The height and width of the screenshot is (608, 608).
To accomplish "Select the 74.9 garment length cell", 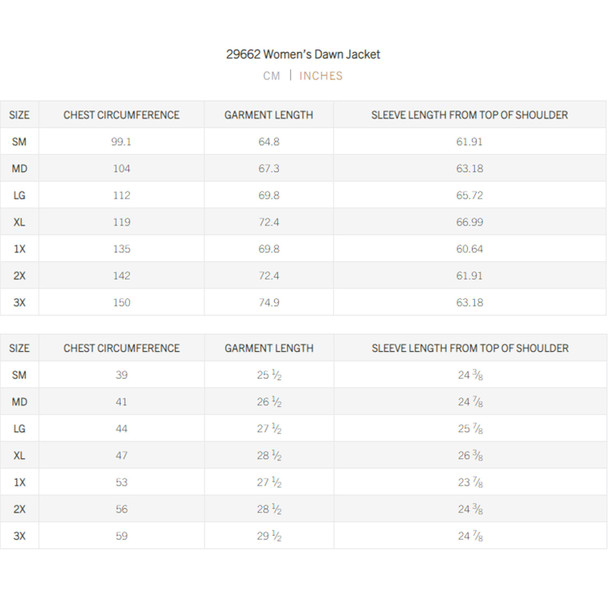I will (268, 302).
